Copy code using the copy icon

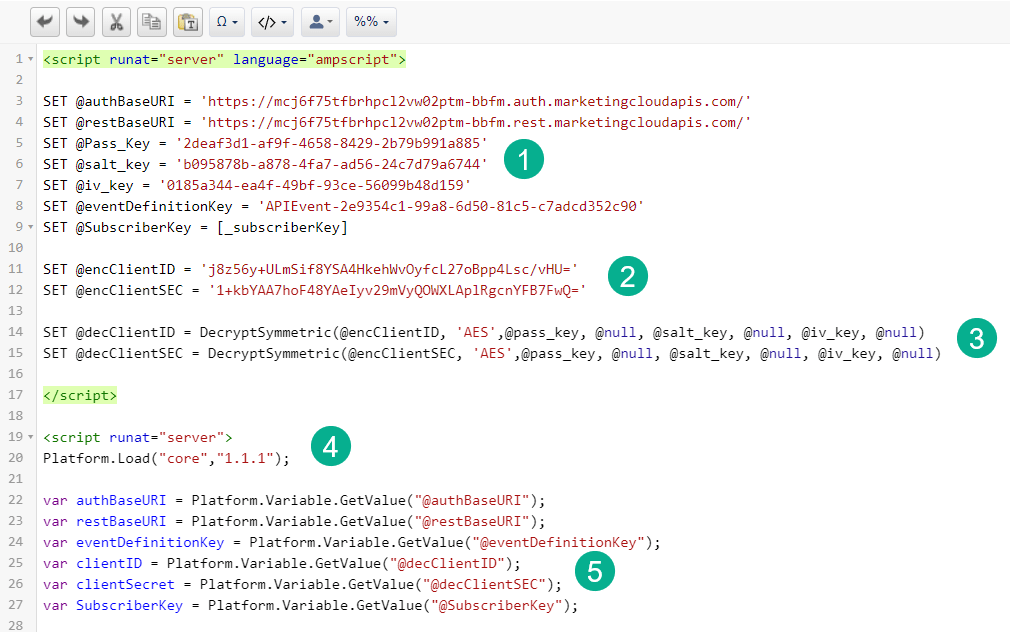(x=152, y=21)
